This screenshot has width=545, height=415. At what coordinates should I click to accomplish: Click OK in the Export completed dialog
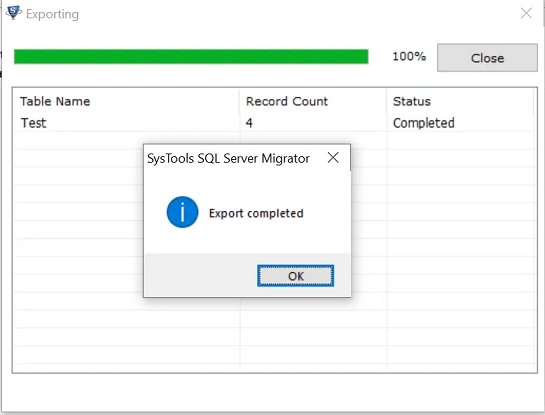tap(295, 276)
